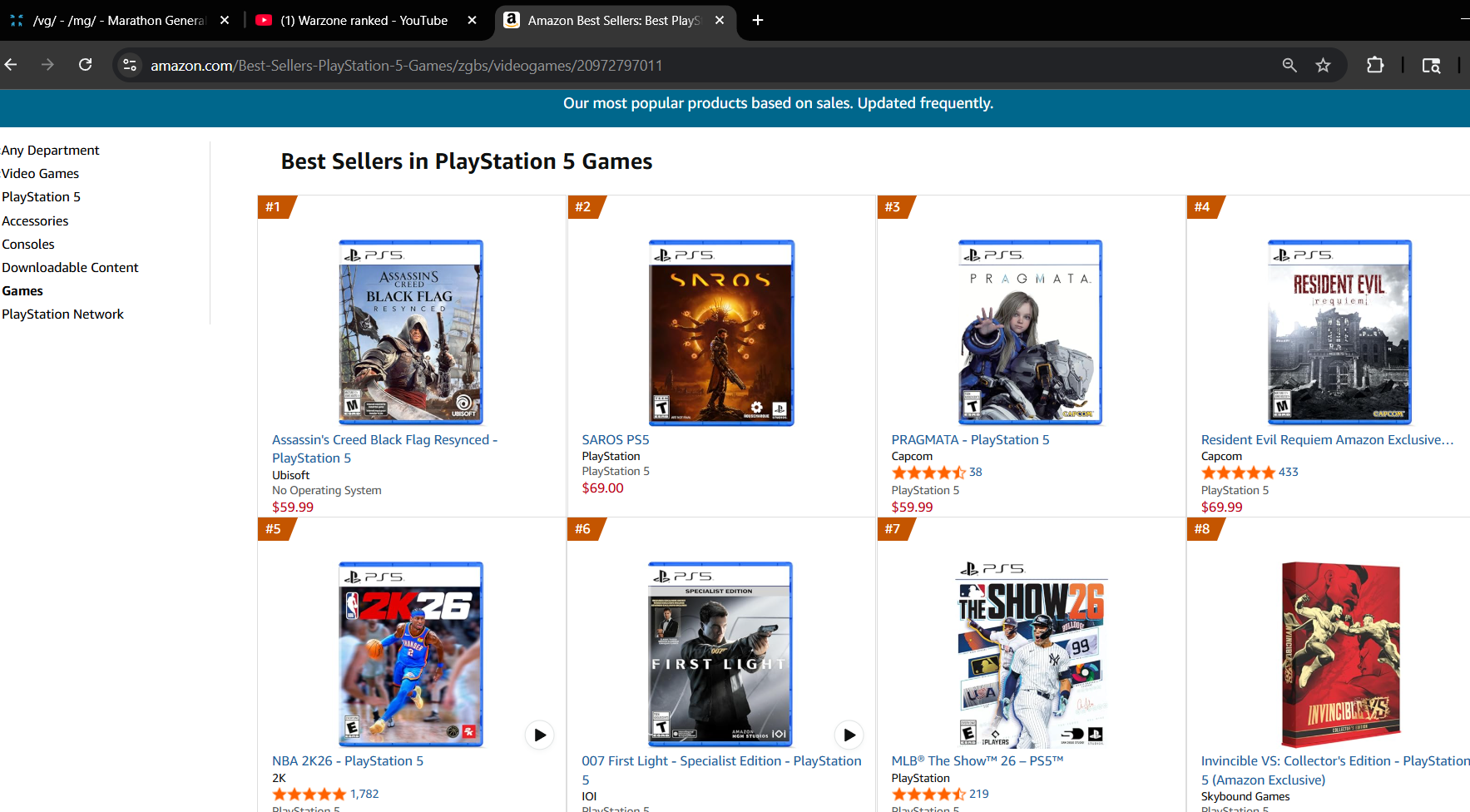
Task: Click the 'Our most popular products' banner text
Action: coord(778,103)
